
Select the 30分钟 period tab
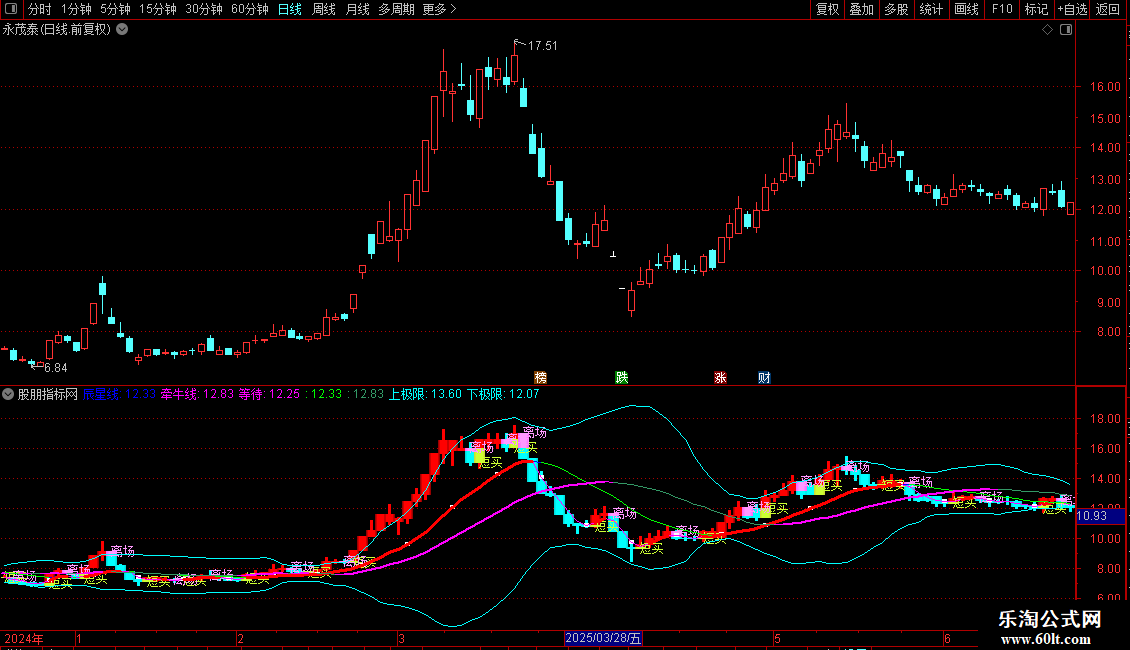coord(204,9)
